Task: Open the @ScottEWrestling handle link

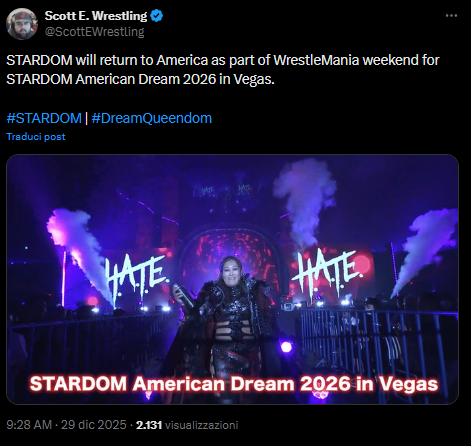Action: [94, 32]
